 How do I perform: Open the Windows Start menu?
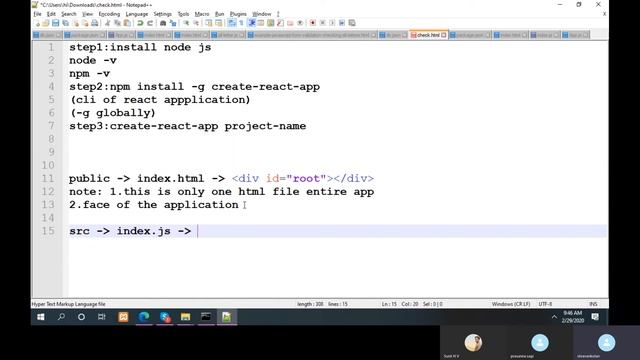[x=40, y=317]
